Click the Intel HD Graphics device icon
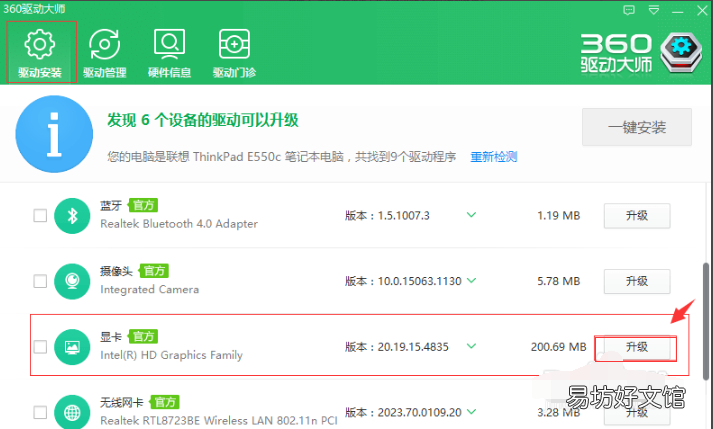Screen dimensions: 713x429 coord(72,347)
